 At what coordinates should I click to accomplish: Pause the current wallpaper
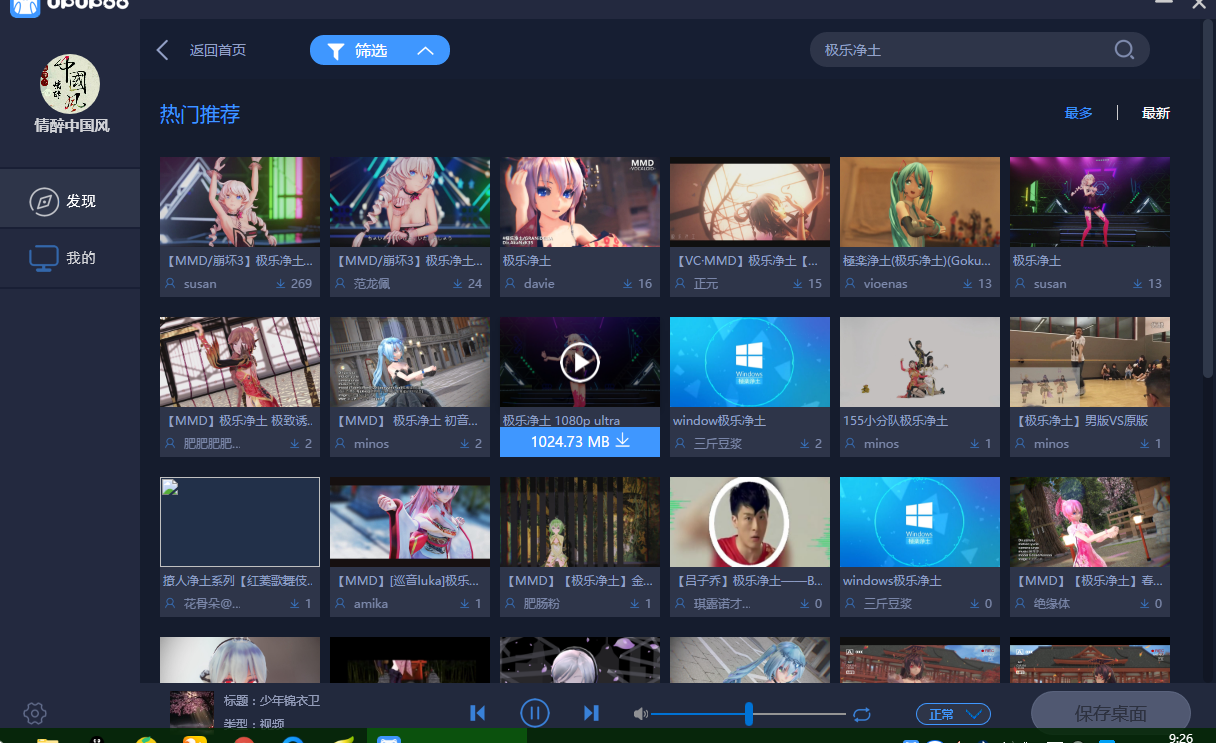[x=535, y=713]
